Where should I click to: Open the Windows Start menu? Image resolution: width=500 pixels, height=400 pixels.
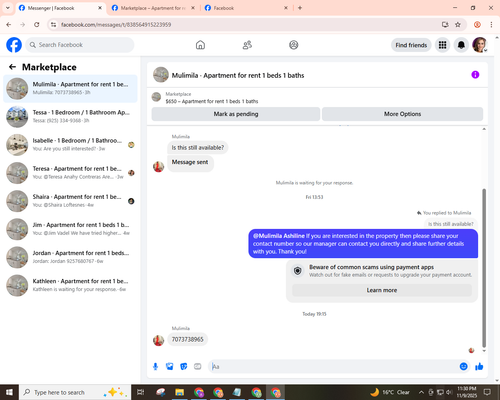click(x=9, y=392)
